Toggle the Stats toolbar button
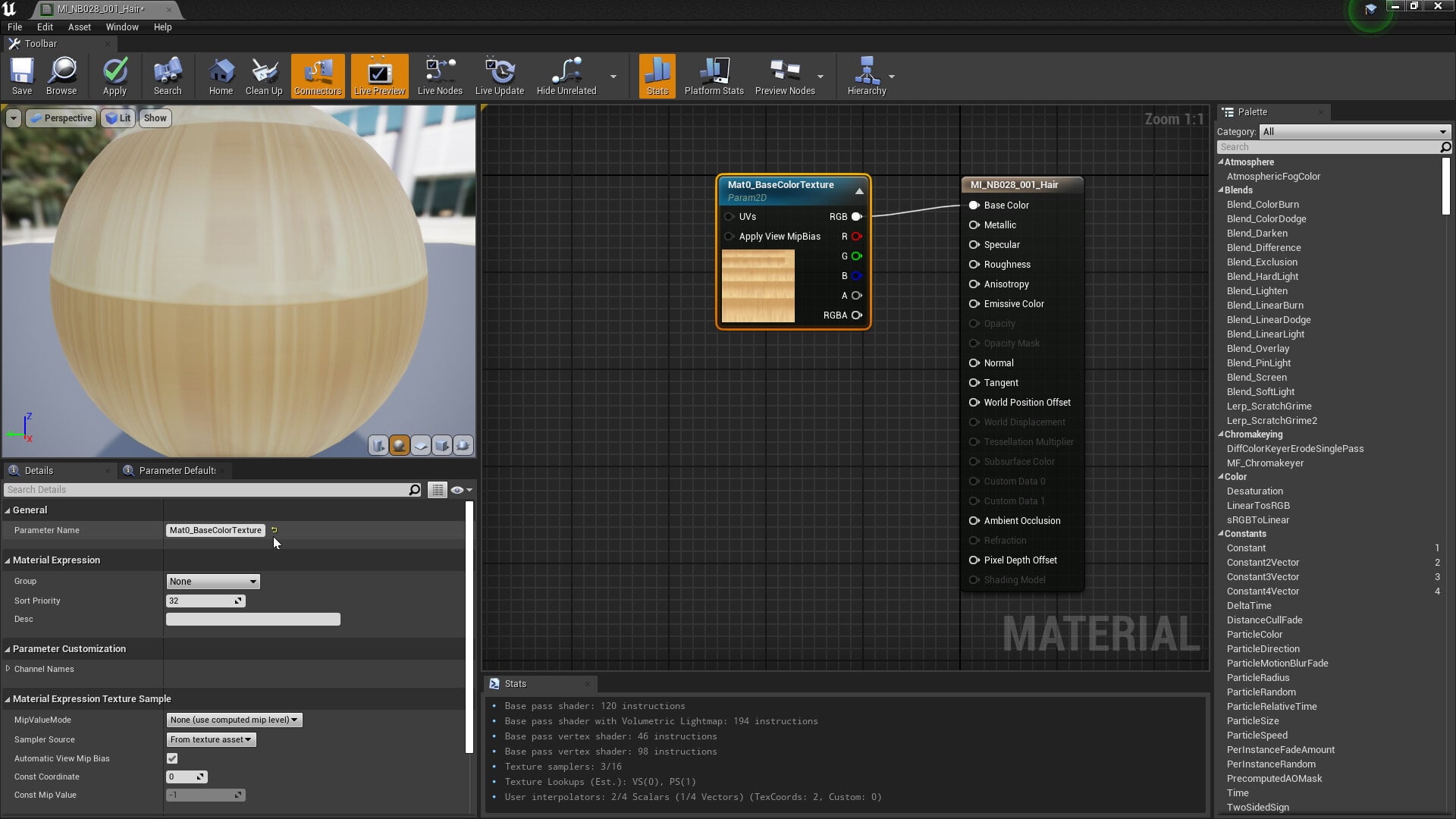The height and width of the screenshot is (819, 1456). pos(657,76)
